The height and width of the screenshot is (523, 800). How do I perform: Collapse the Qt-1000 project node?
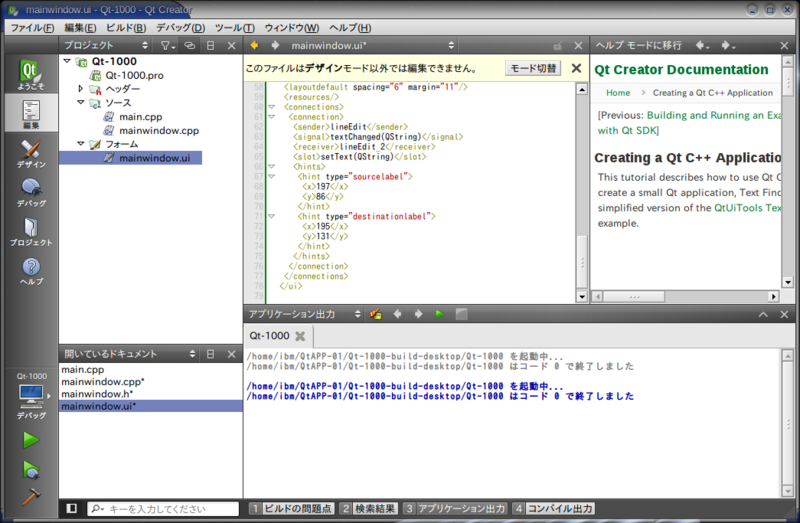coord(67,61)
